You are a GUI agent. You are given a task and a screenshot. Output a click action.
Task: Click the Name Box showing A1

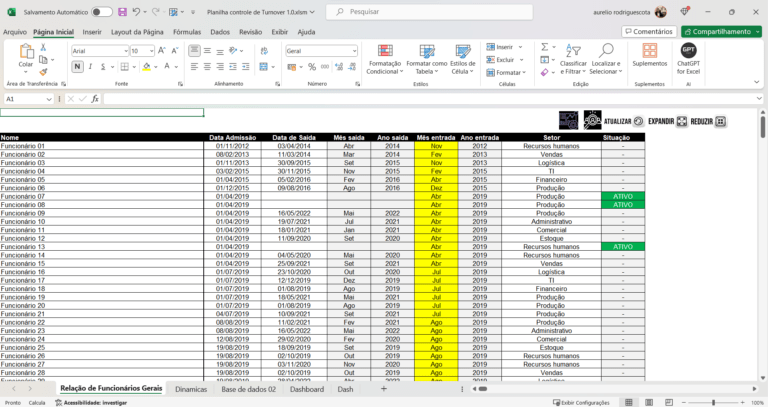click(28, 99)
